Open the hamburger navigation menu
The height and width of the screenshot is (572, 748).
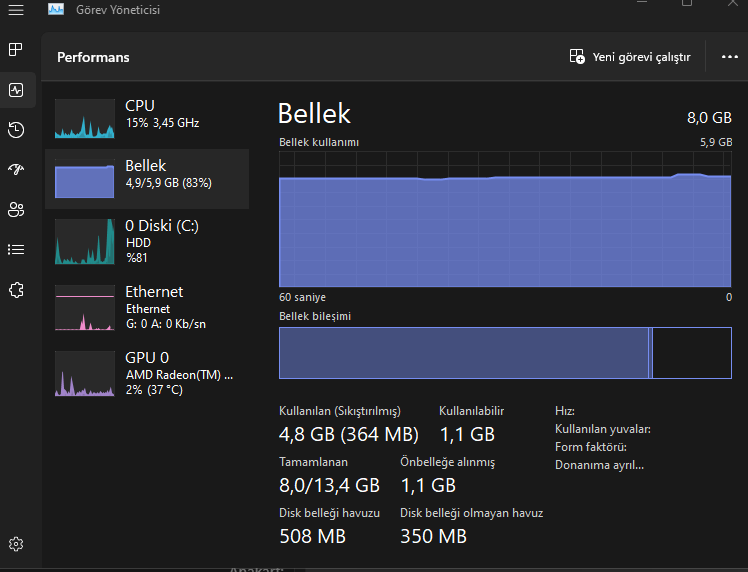click(16, 10)
